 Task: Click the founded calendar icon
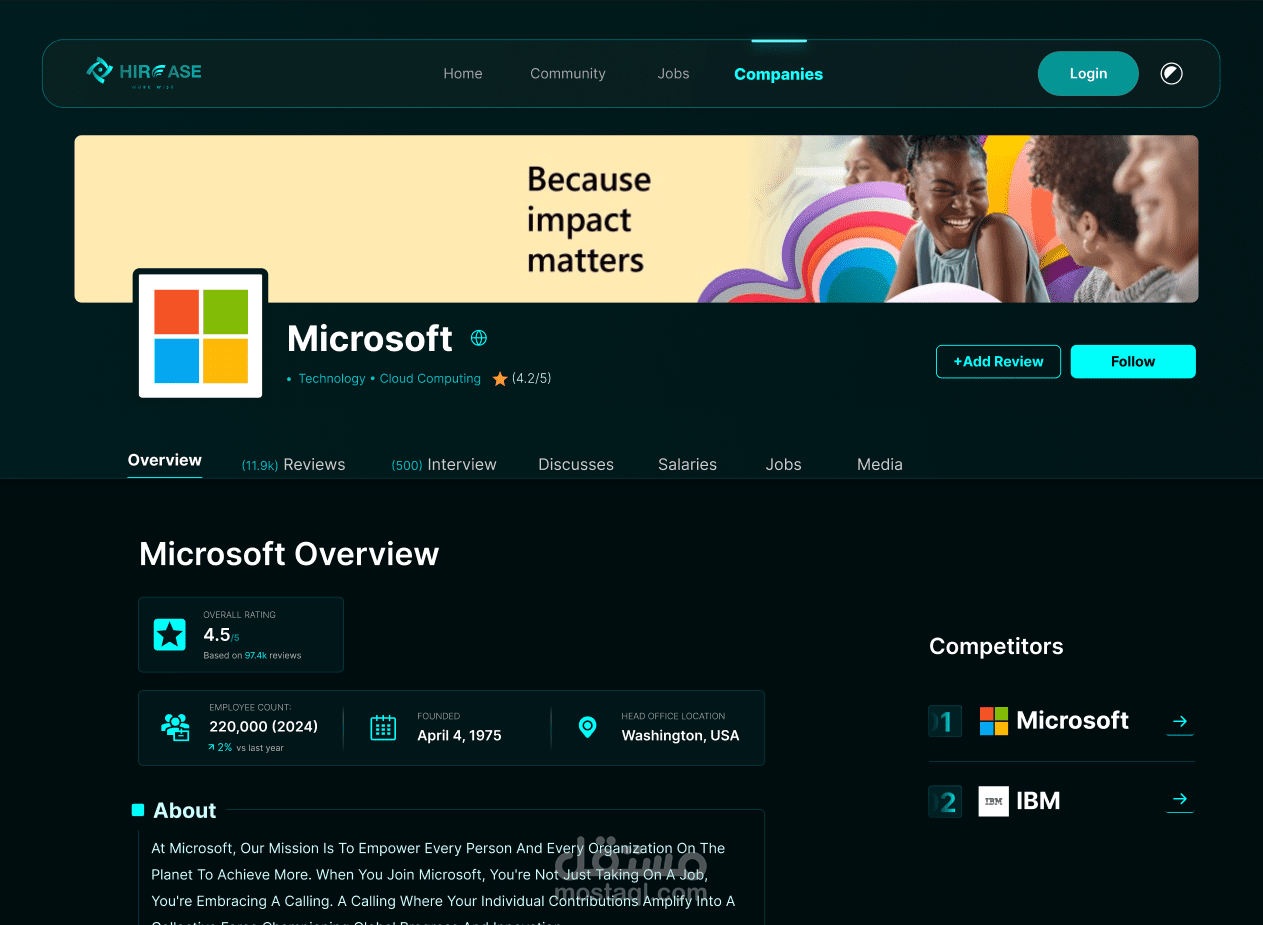point(383,727)
